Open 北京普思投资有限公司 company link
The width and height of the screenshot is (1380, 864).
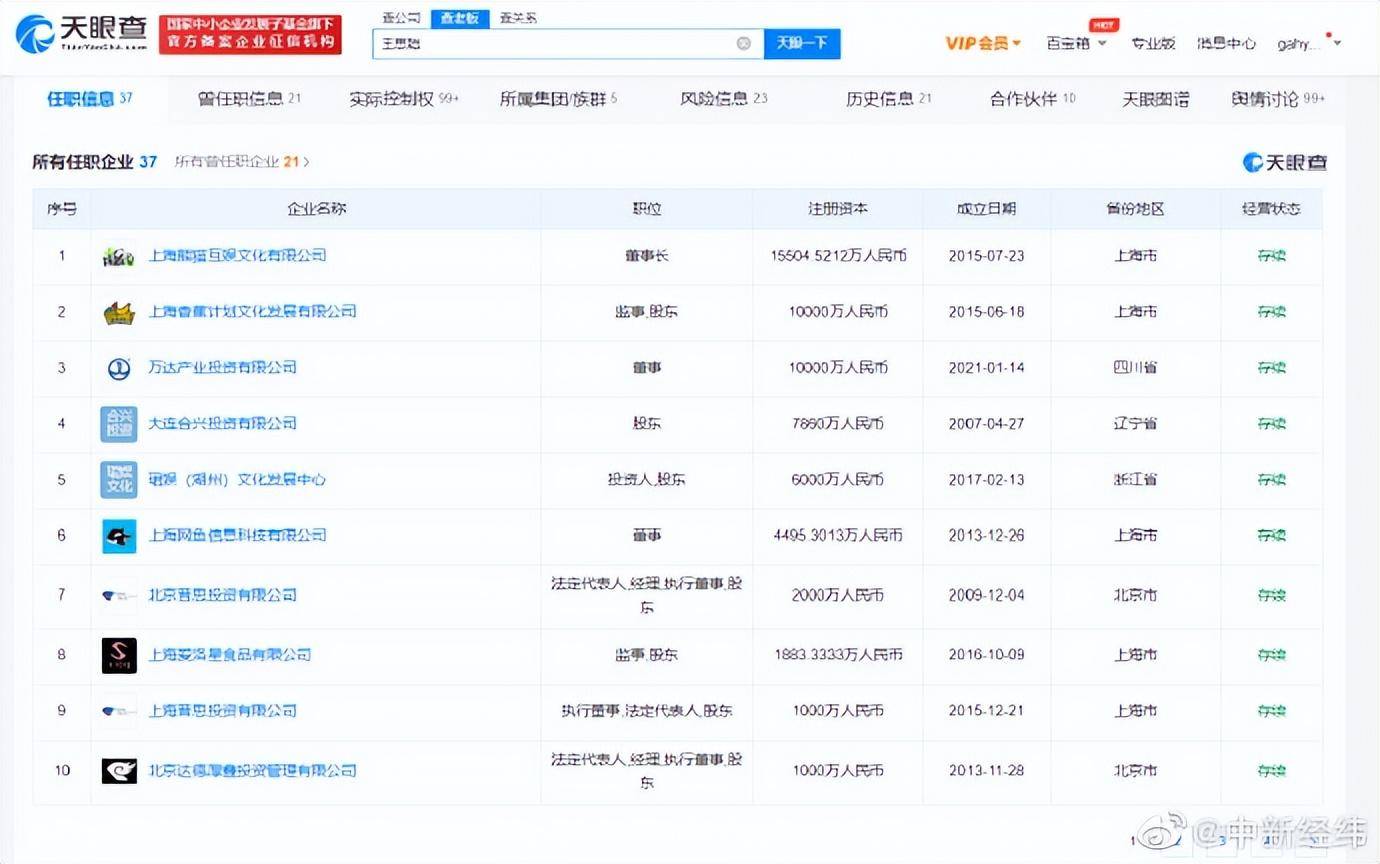point(223,595)
